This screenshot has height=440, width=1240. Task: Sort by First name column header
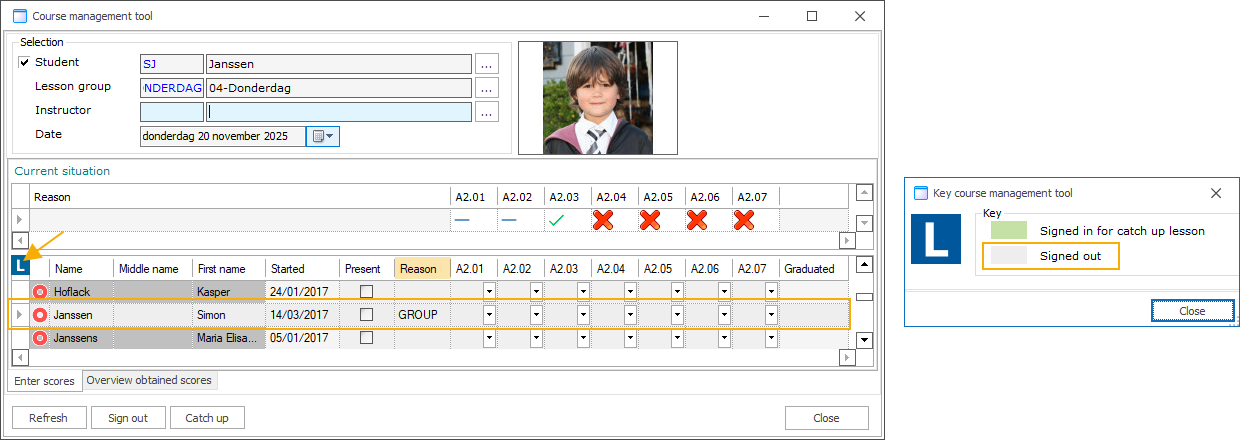pyautogui.click(x=229, y=268)
